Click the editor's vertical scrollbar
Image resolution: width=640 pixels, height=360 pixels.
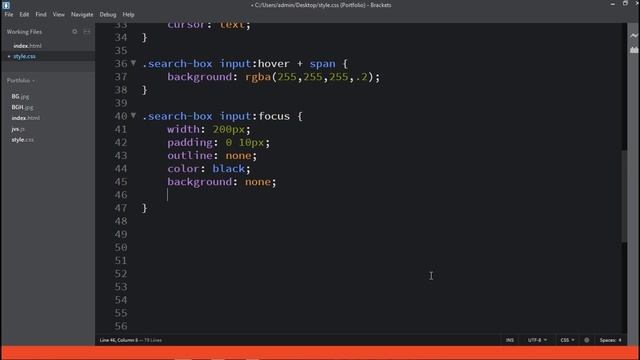624,196
